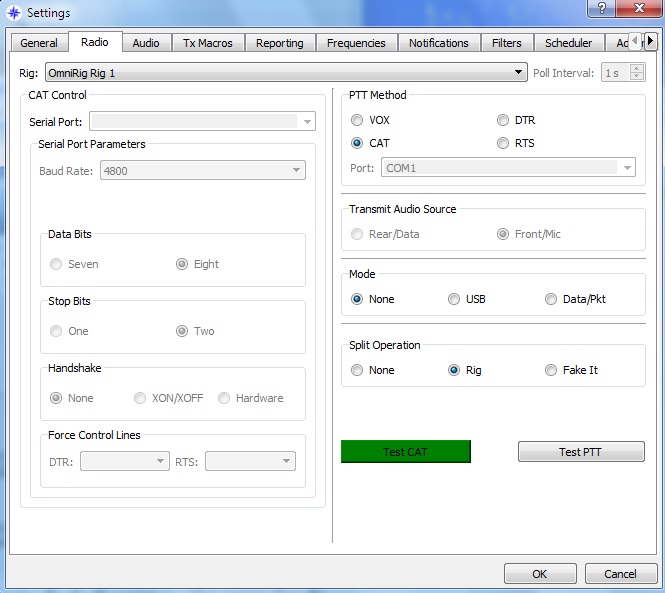665x593 pixels.
Task: Set Mode to Data/Pkt
Action: pyautogui.click(x=551, y=299)
